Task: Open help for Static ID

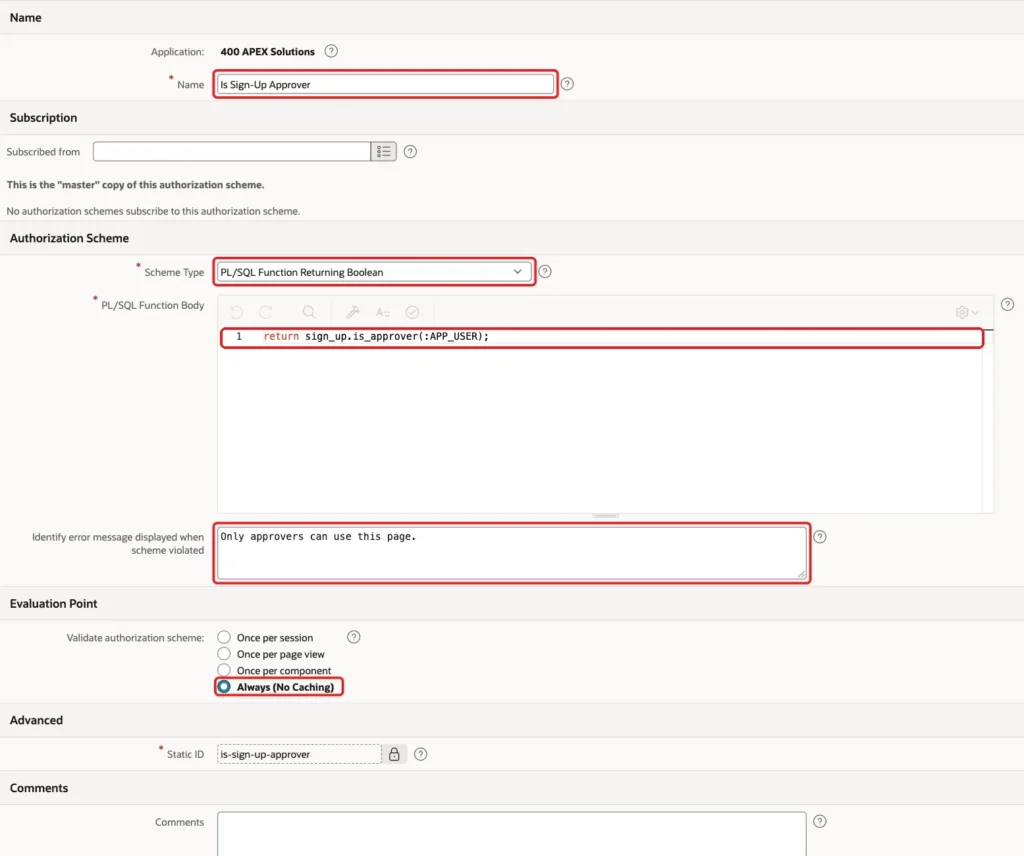Action: tap(421, 754)
